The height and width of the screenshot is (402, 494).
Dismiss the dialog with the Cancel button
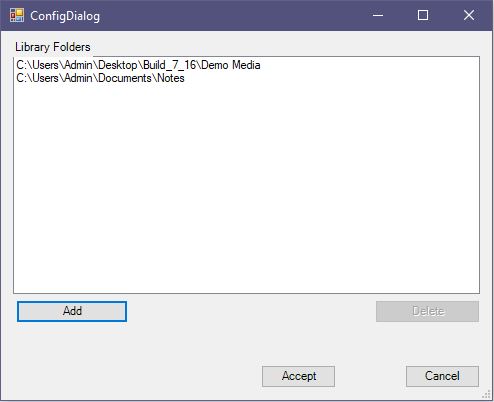tap(442, 376)
